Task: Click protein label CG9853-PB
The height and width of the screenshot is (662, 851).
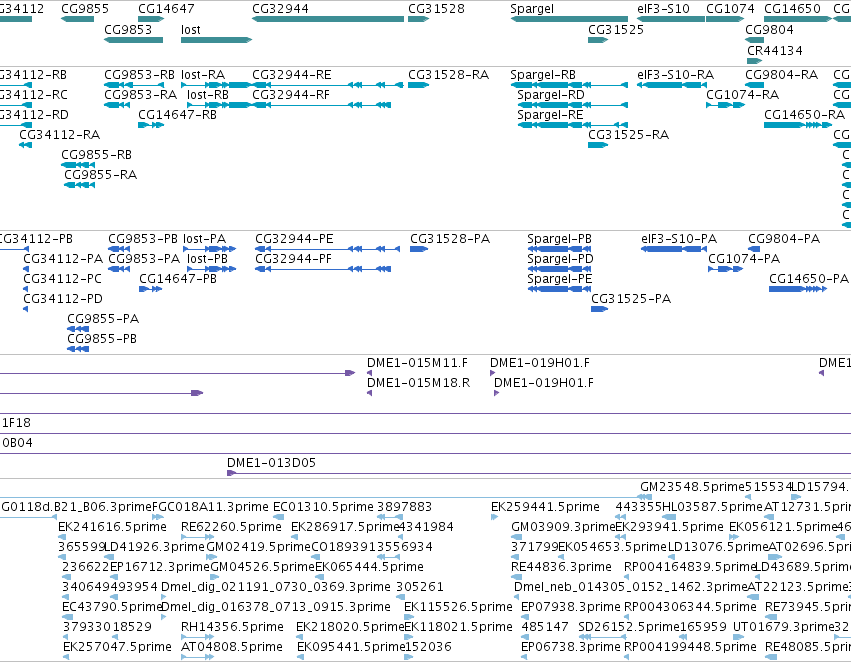Action: pos(143,239)
